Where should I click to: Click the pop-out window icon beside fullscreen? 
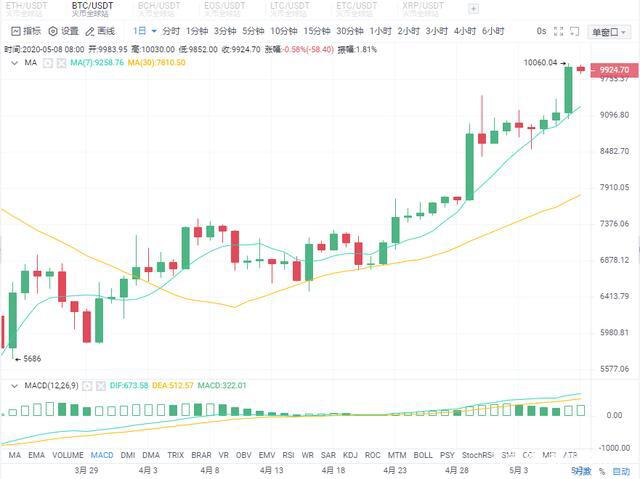coord(574,31)
